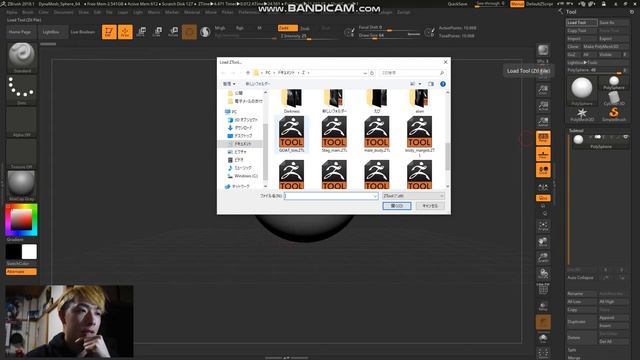
Task: Select the GOAT_low.ZTL file
Action: [x=291, y=134]
